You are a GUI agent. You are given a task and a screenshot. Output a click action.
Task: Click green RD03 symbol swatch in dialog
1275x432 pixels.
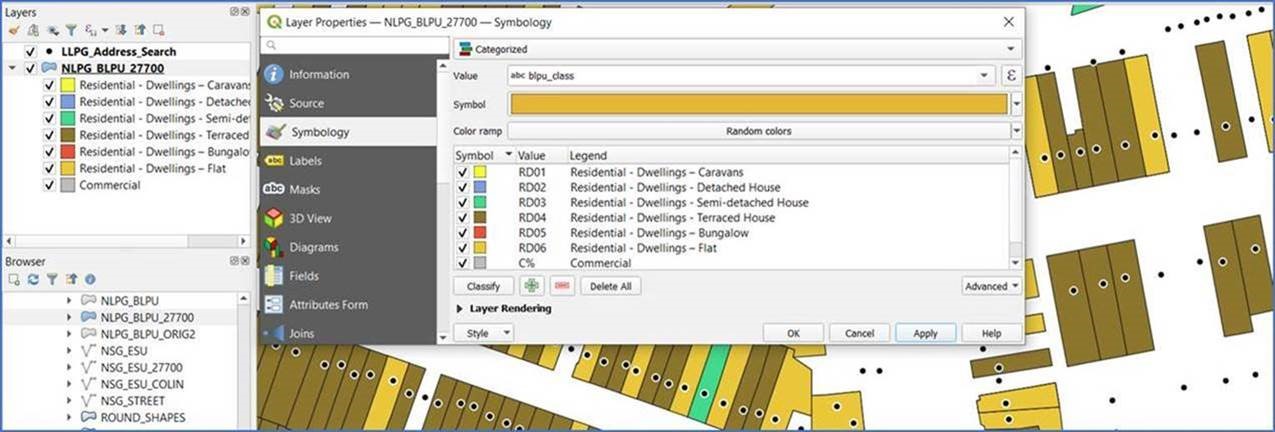[479, 202]
